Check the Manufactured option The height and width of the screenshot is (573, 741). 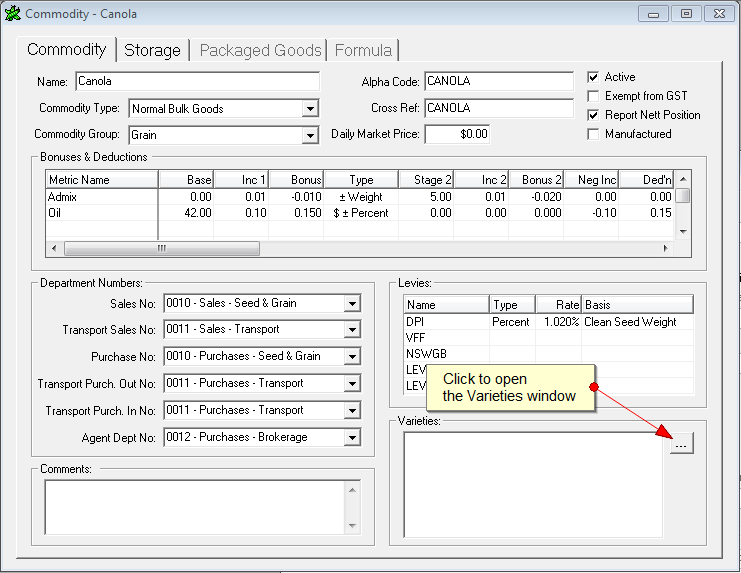[x=593, y=134]
